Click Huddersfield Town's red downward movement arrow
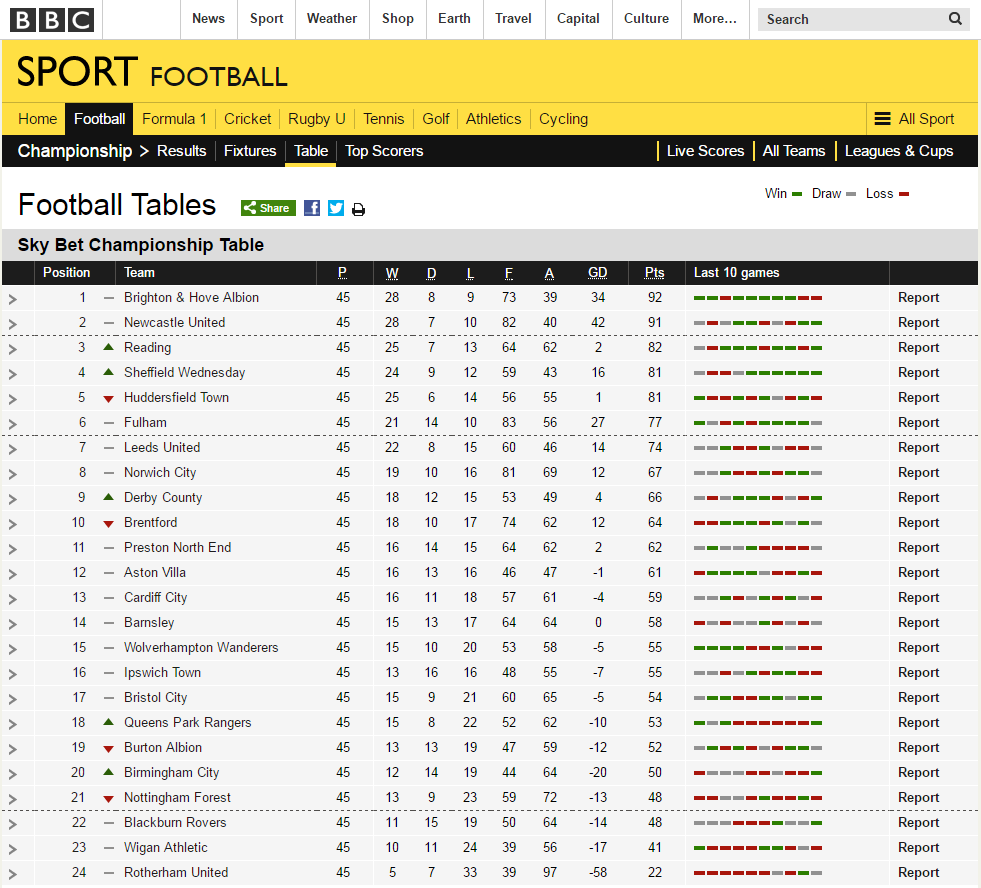This screenshot has width=981, height=888. (108, 399)
